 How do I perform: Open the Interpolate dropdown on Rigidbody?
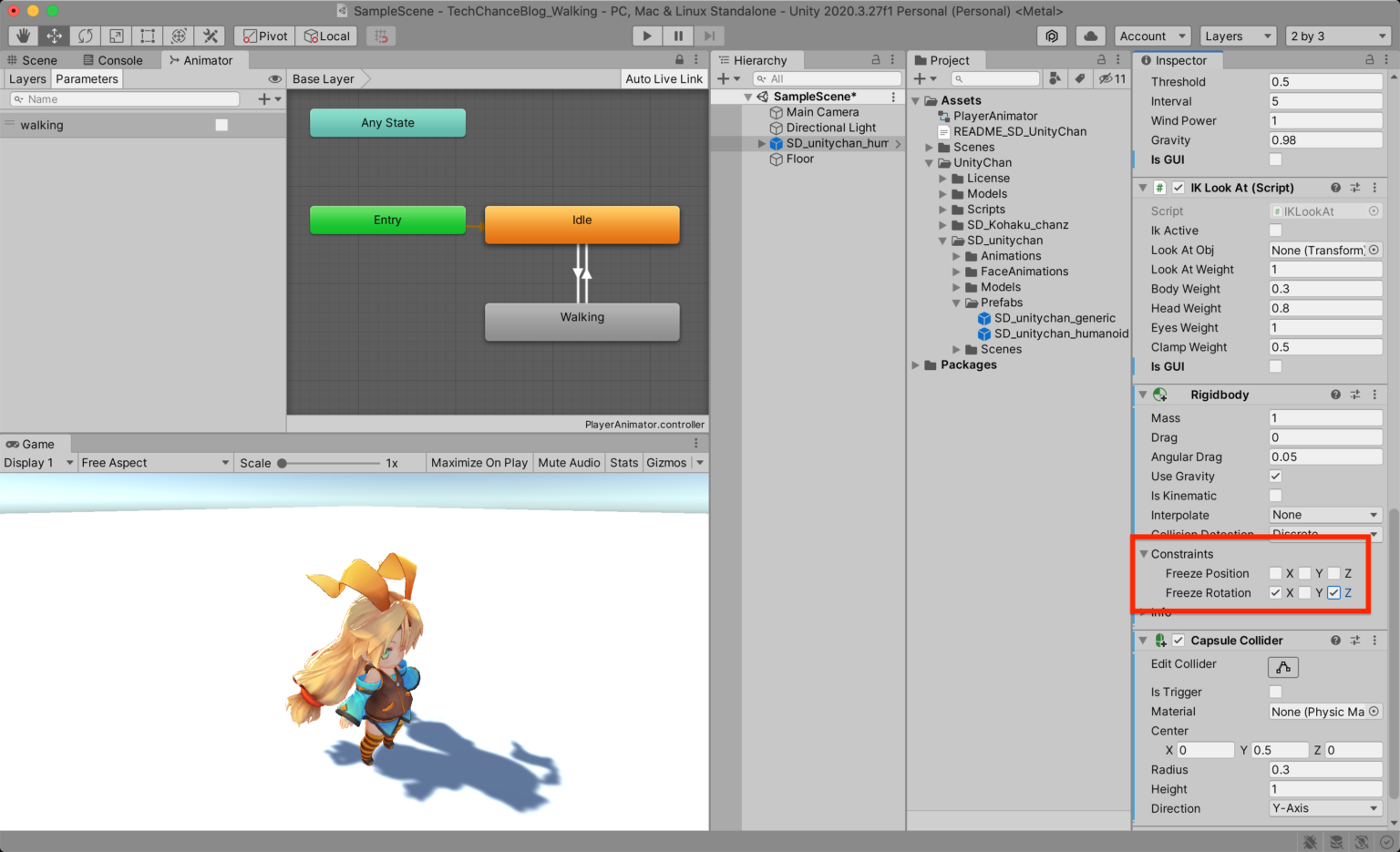(1323, 515)
